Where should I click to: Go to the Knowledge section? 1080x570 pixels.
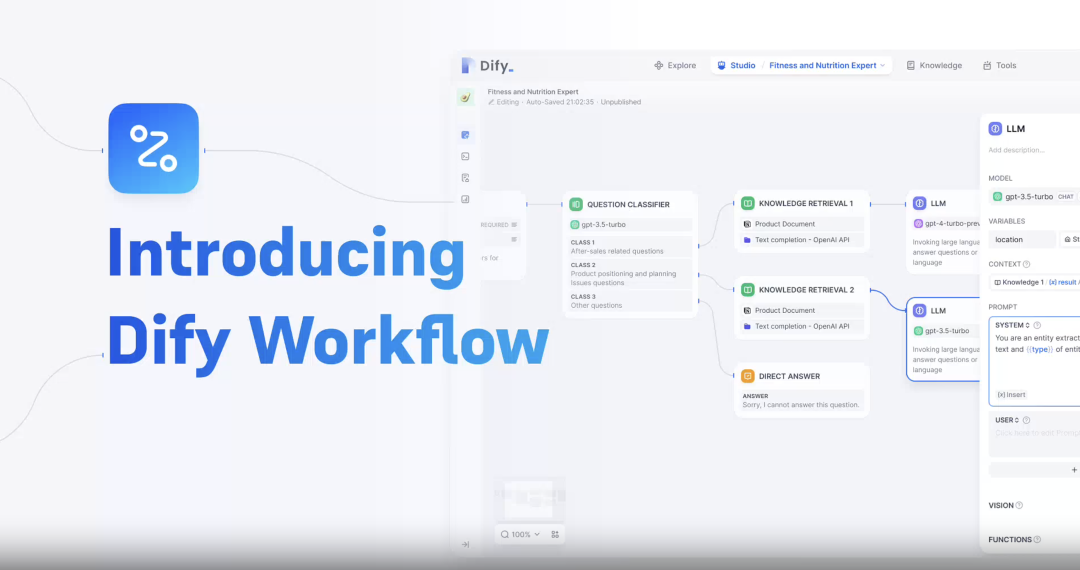(x=934, y=65)
